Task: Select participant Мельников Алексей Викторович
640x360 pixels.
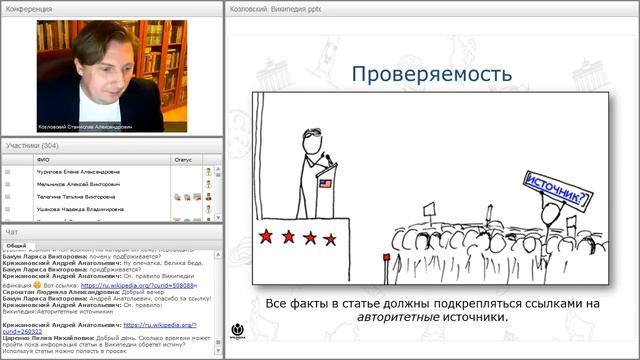Action: pos(78,184)
